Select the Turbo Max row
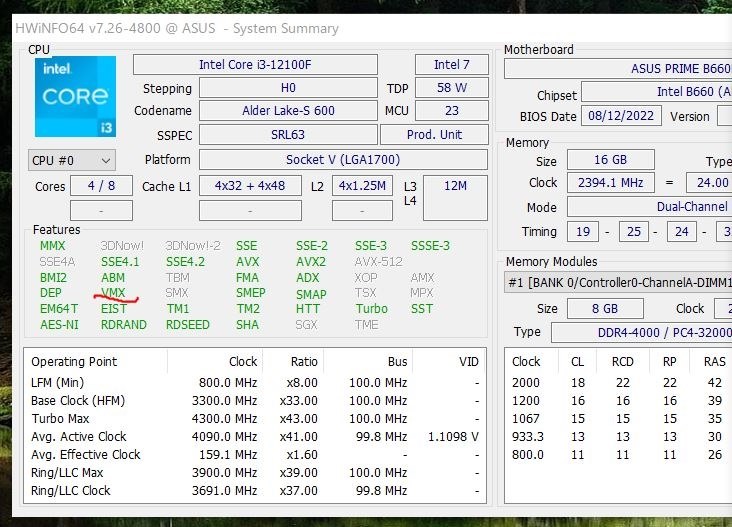The height and width of the screenshot is (527, 732). 255,419
